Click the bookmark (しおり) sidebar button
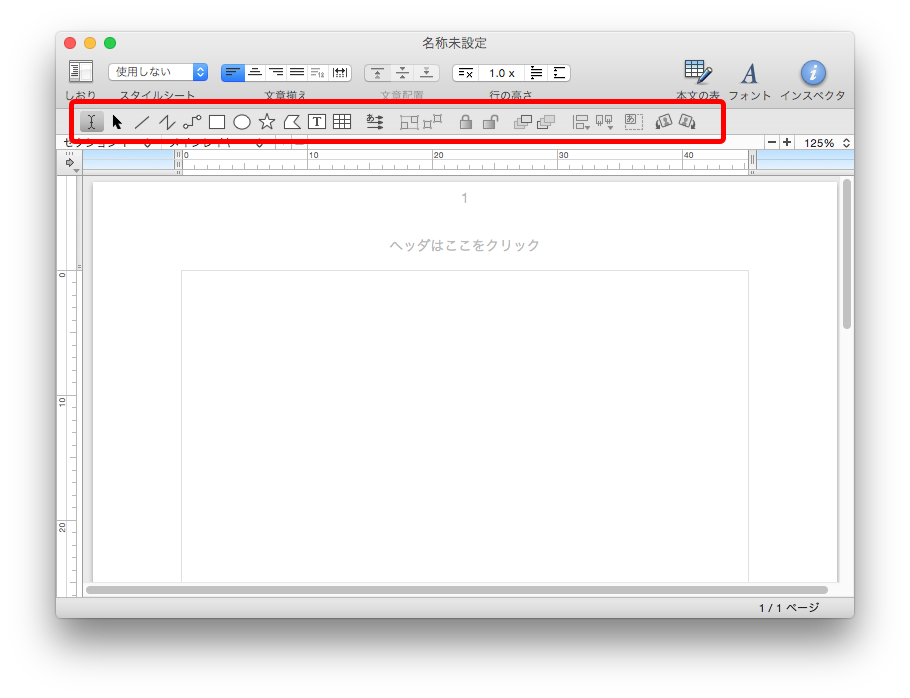The height and width of the screenshot is (698, 910). coord(81,72)
